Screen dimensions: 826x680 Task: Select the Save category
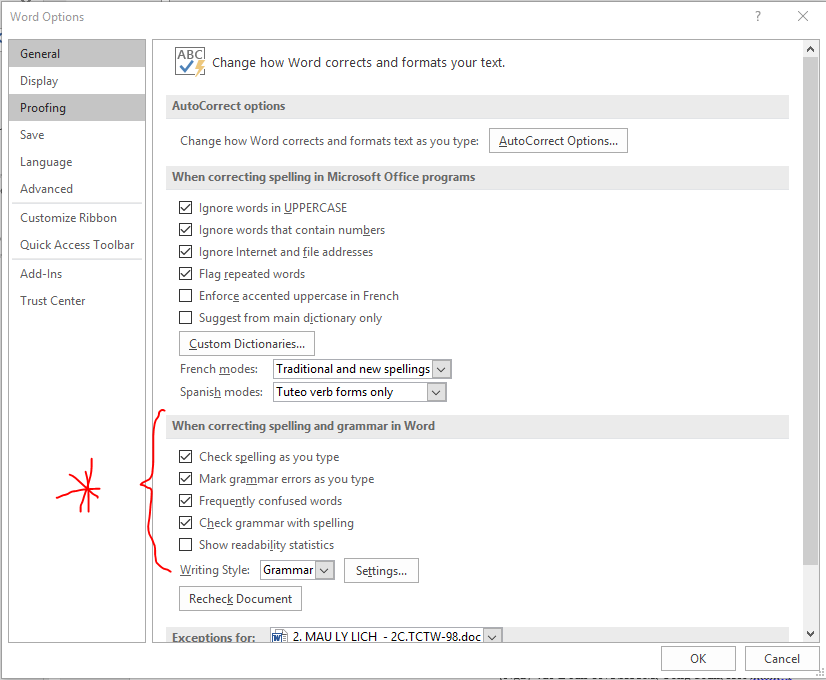[77, 135]
